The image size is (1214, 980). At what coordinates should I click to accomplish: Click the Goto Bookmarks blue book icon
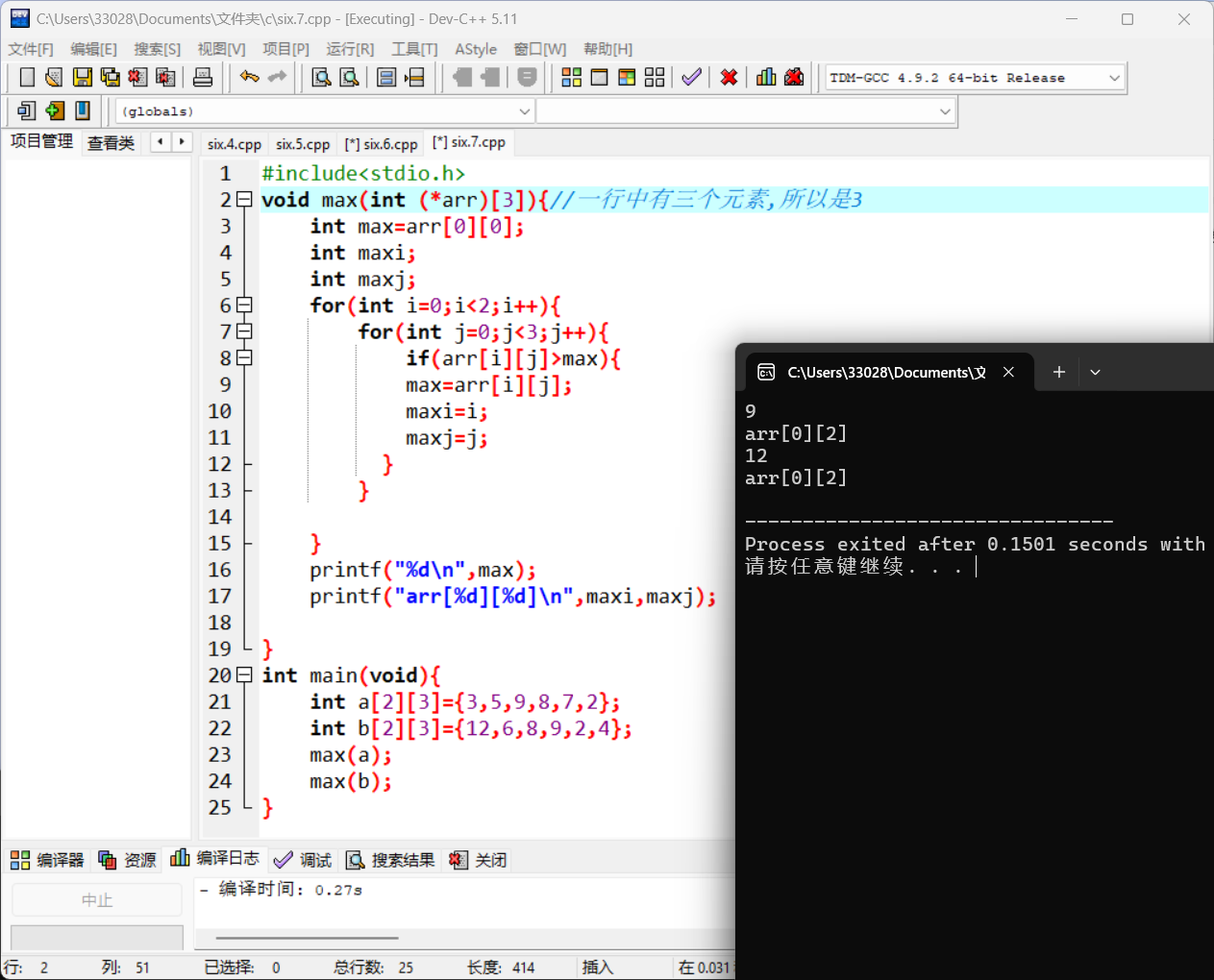pos(83,111)
